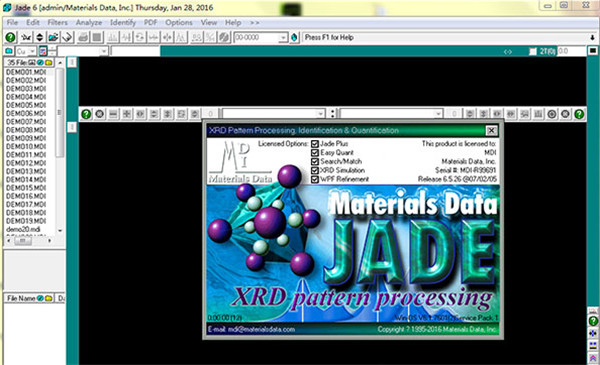This screenshot has width=600, height=365.
Task: Click the gray square icon next to printer
Action: (96, 37)
